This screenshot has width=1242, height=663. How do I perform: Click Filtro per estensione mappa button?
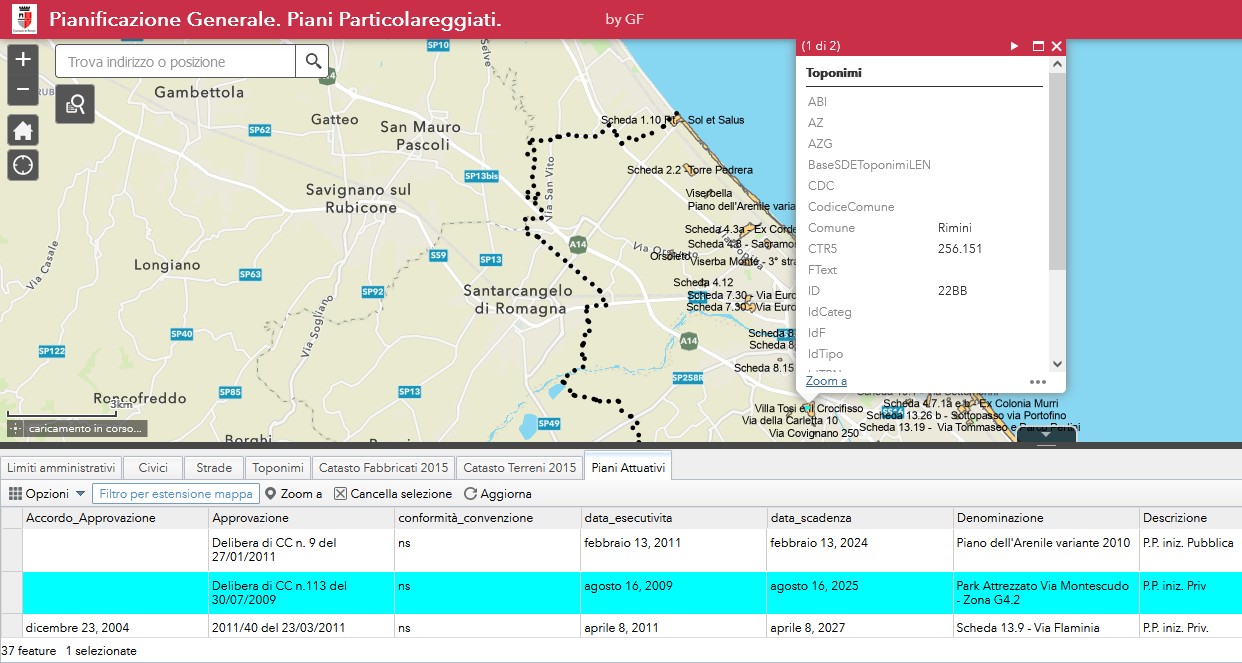[x=176, y=494]
